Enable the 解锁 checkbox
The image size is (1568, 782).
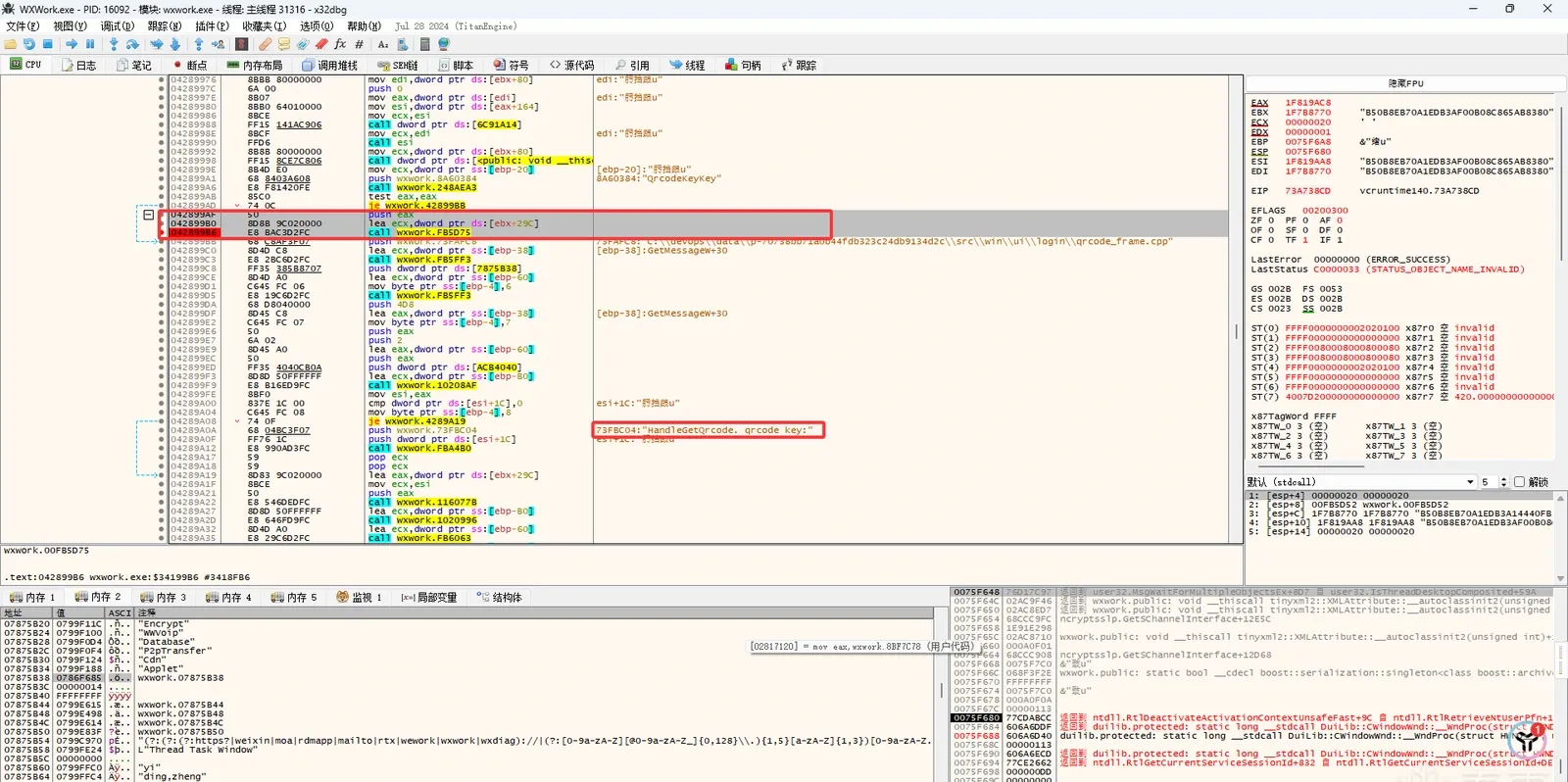[1520, 482]
